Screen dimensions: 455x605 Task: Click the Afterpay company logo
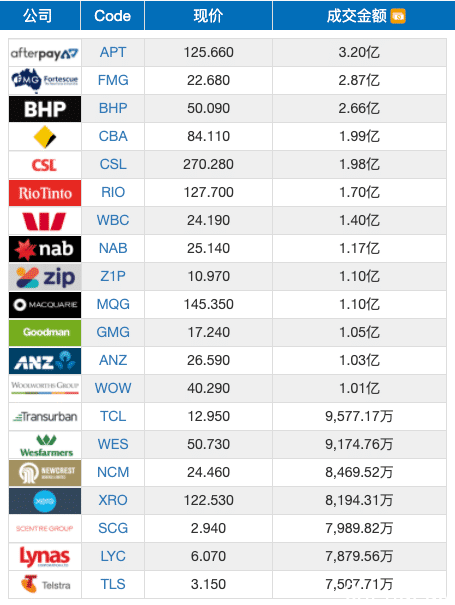(x=45, y=53)
